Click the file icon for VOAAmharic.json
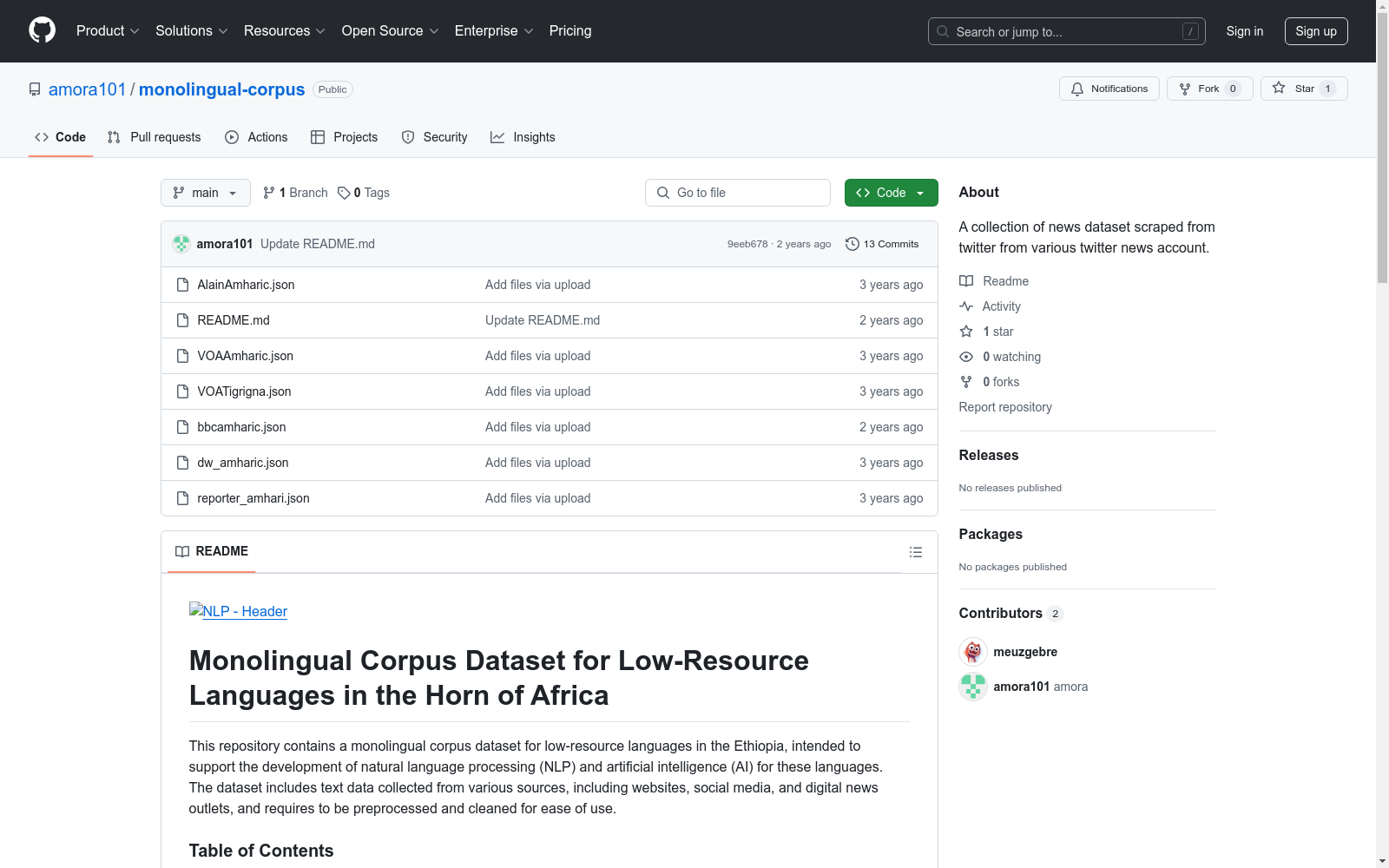This screenshot has height=868, width=1389. (182, 356)
